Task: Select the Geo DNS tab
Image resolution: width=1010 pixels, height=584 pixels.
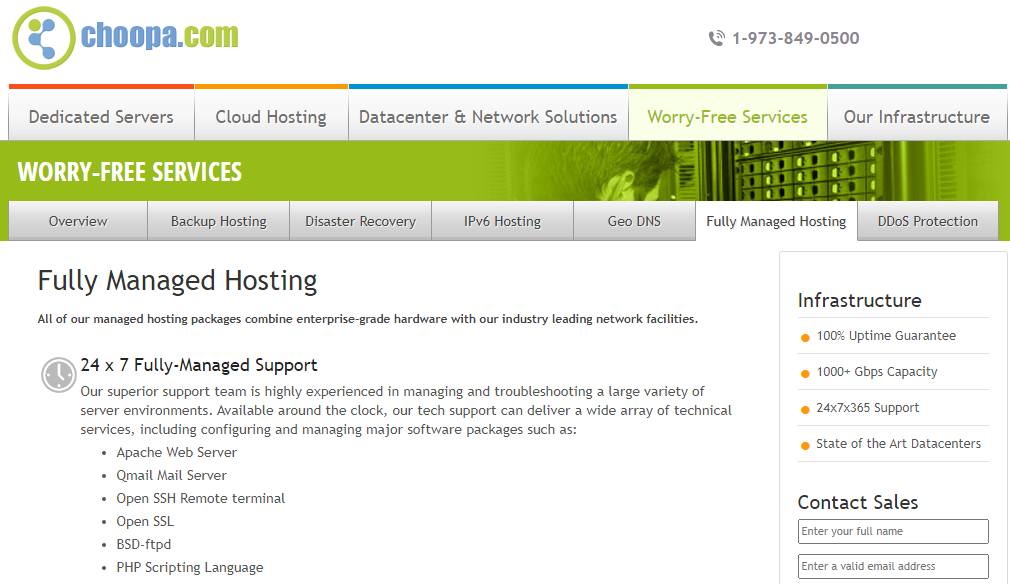Action: (634, 221)
